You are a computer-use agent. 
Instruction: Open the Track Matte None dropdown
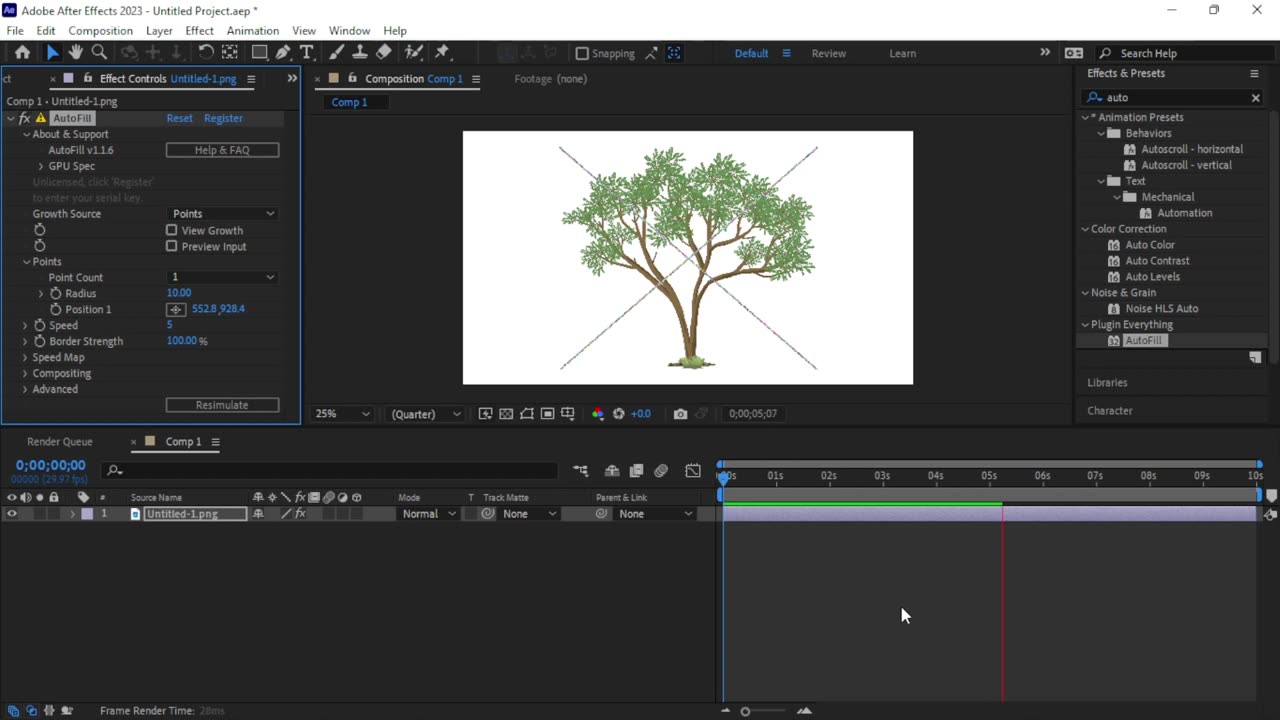tap(529, 514)
